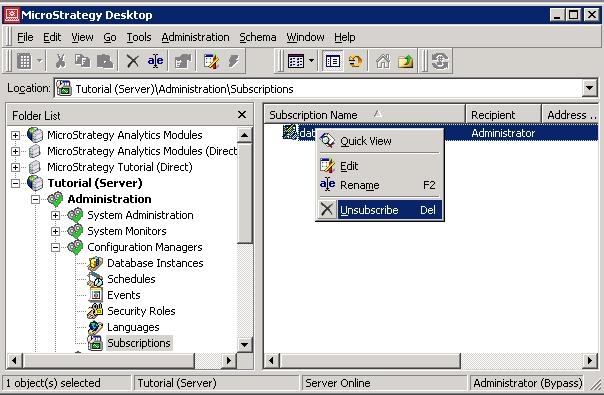The width and height of the screenshot is (604, 395).
Task: Click the subscriptions pane scroll right arrow
Action: 589,361
